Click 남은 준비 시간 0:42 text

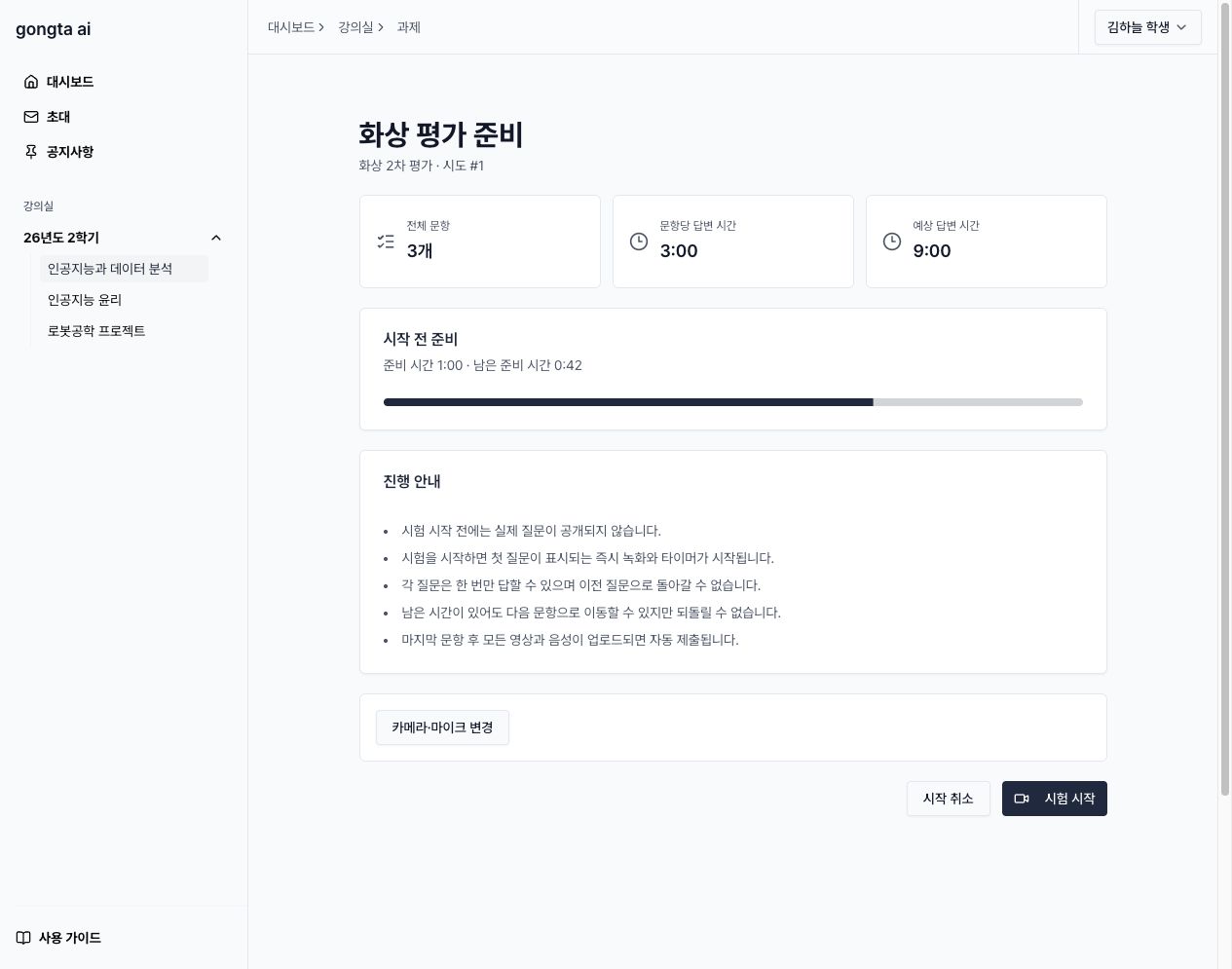[x=528, y=365]
